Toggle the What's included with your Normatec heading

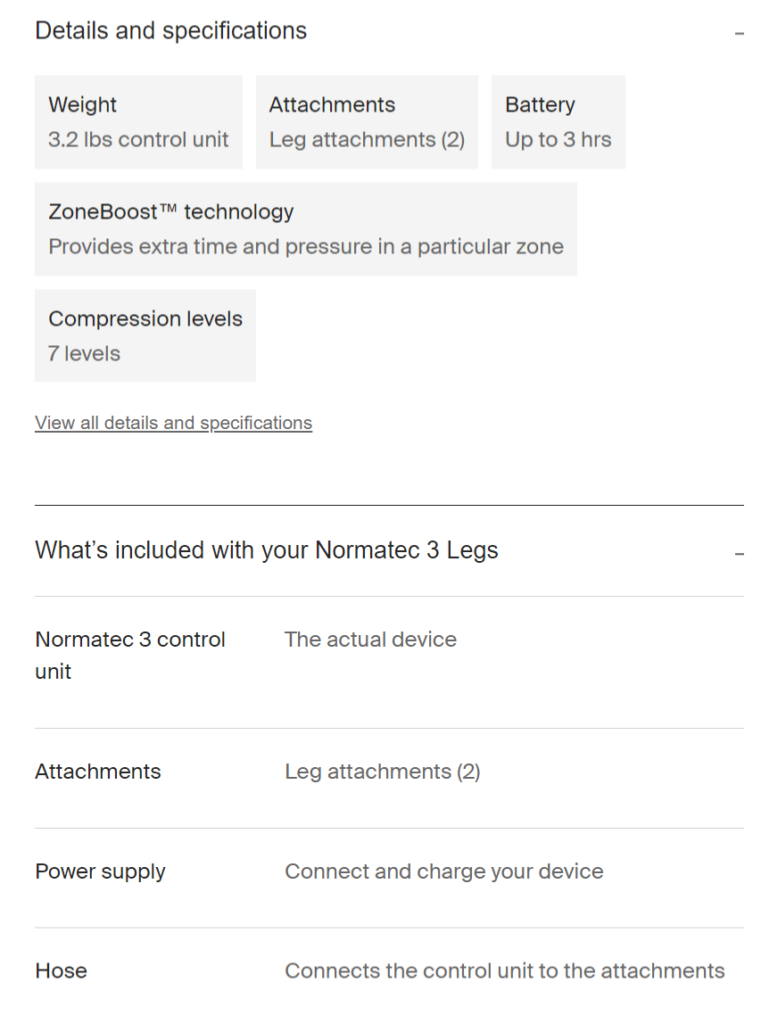tap(266, 550)
